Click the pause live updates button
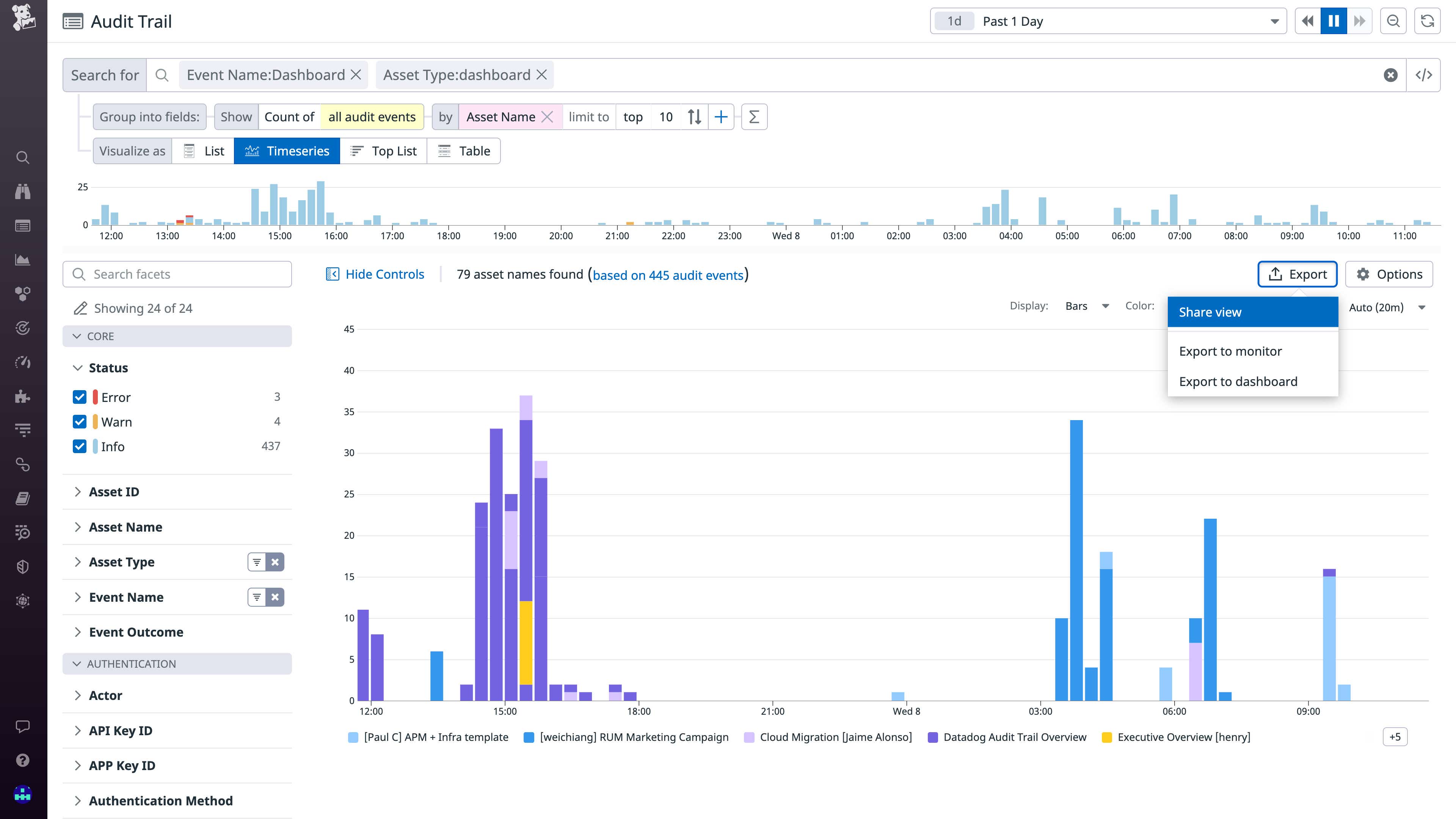Viewport: 1456px width, 819px height. [x=1334, y=21]
